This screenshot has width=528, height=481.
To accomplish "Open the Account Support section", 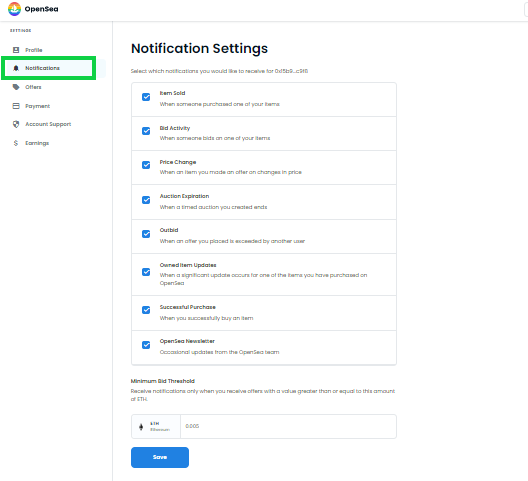I will pyautogui.click(x=48, y=124).
